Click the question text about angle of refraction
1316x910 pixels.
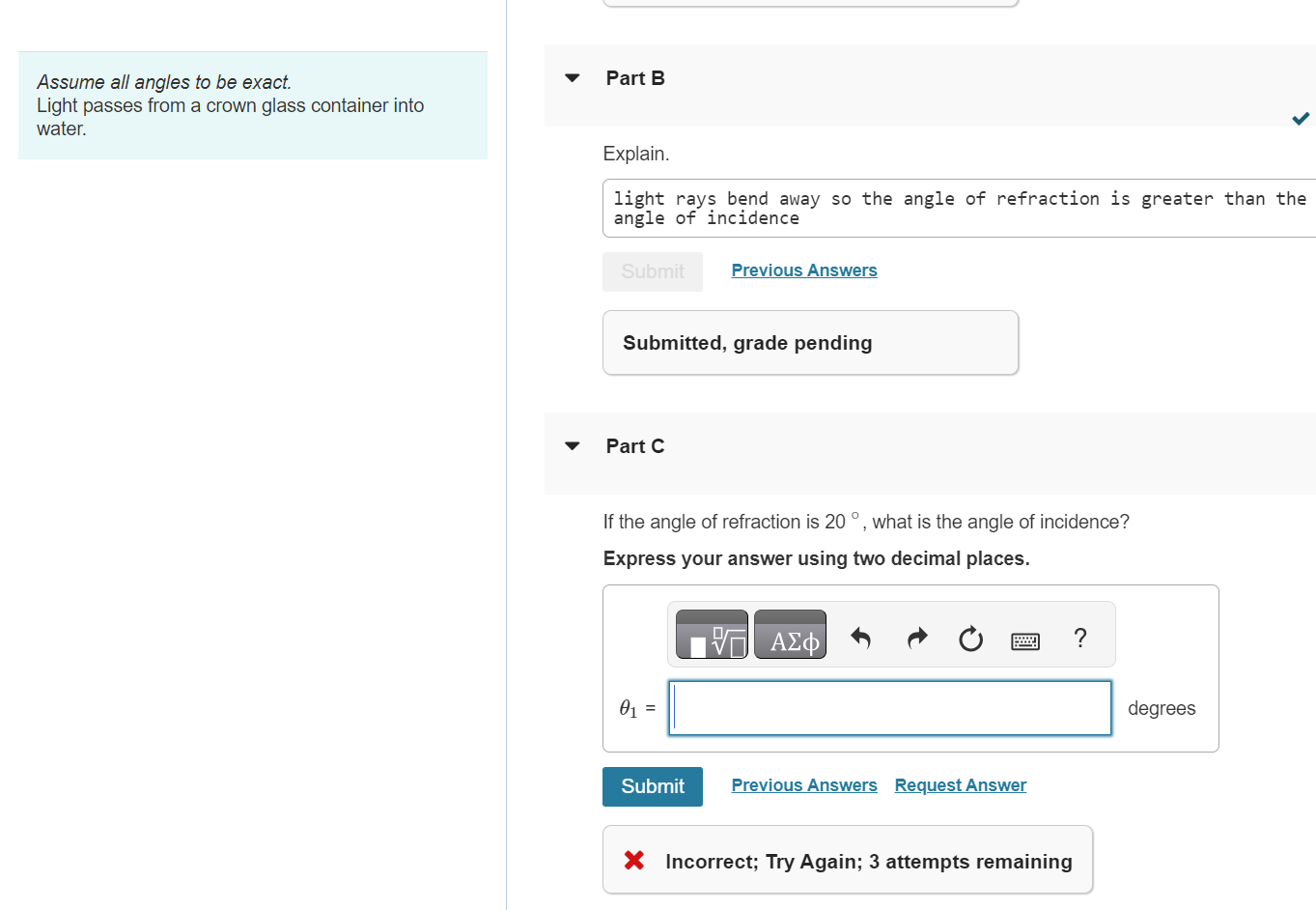(866, 522)
